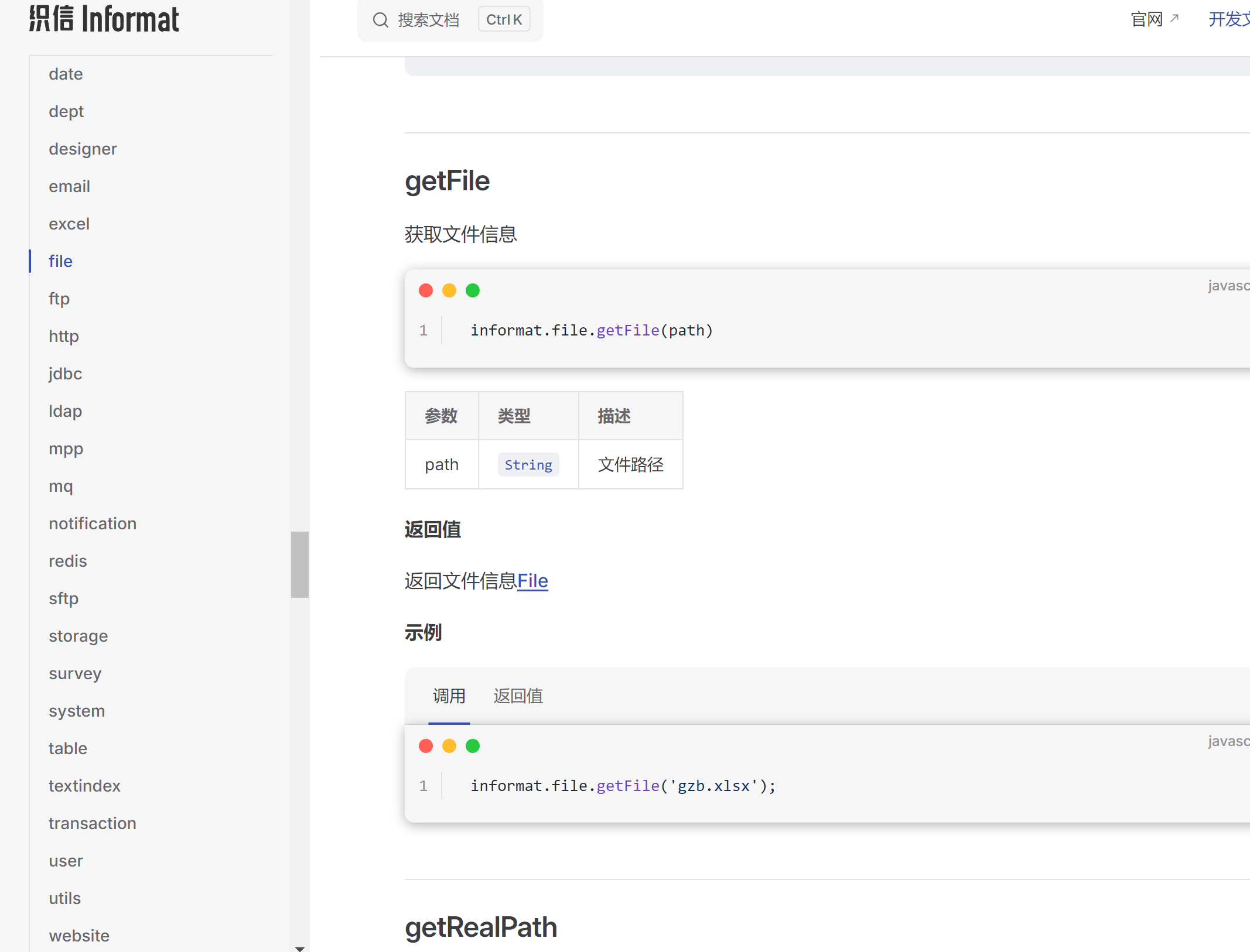This screenshot has height=952, width=1250.
Task: Click the String type badge
Action: tap(528, 465)
